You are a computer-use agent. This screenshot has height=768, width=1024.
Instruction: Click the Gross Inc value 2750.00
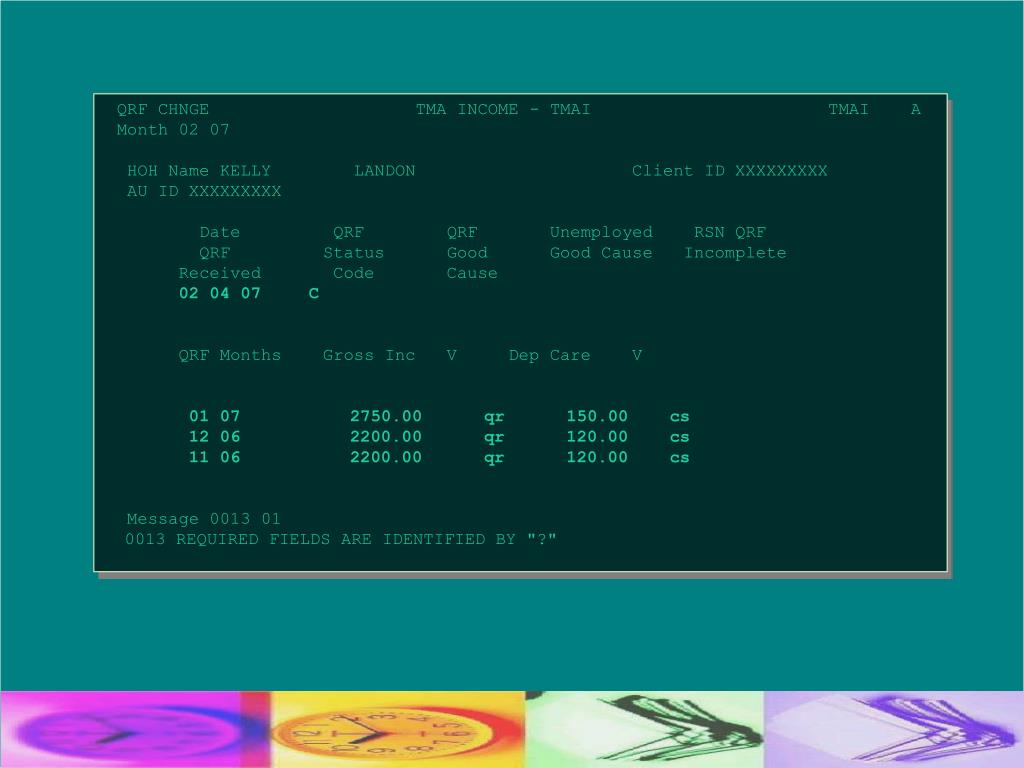(x=385, y=416)
